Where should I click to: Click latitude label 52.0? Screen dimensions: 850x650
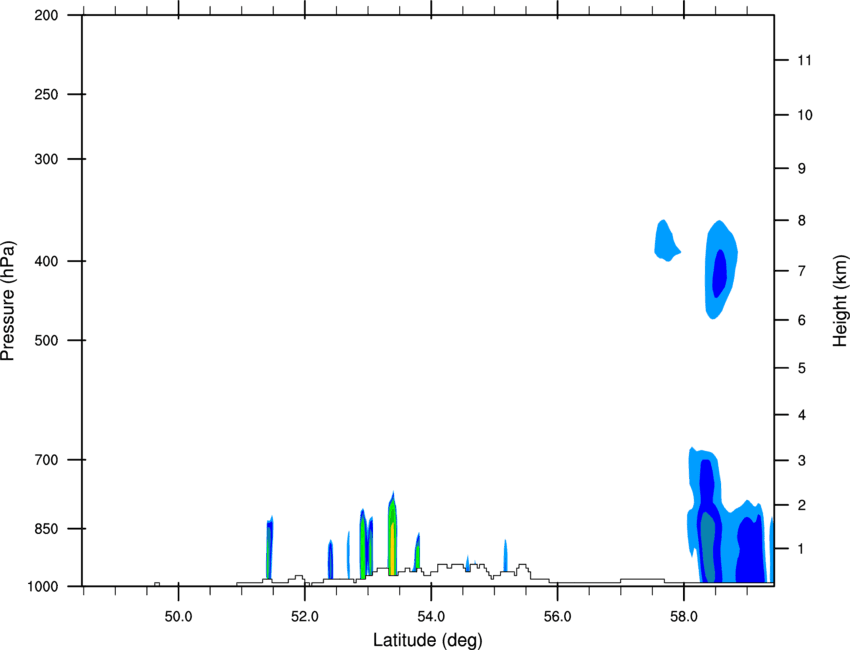(x=305, y=617)
